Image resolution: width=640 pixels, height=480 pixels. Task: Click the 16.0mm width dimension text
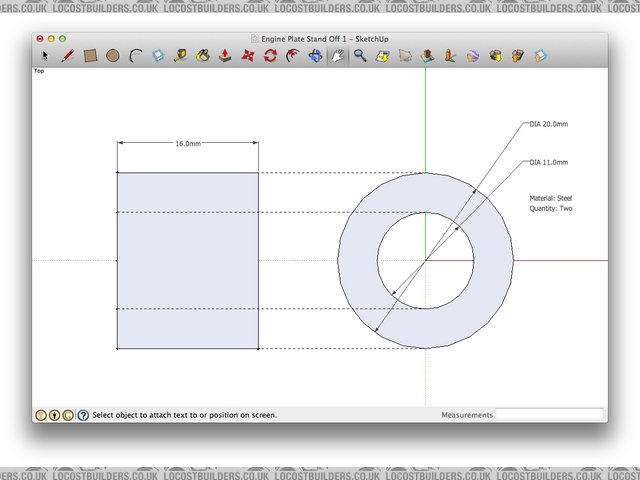188,144
